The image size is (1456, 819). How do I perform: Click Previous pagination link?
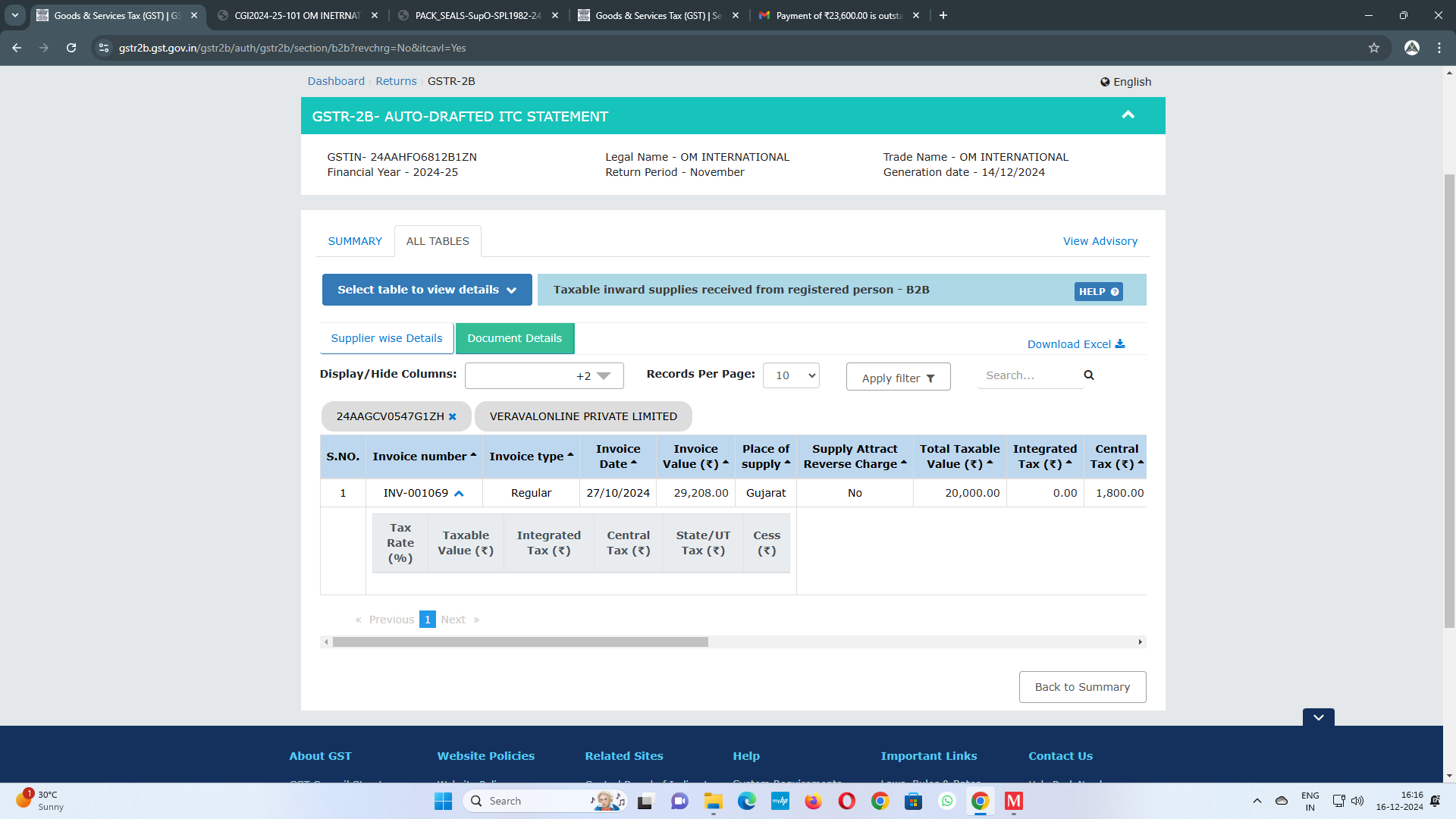(x=391, y=620)
